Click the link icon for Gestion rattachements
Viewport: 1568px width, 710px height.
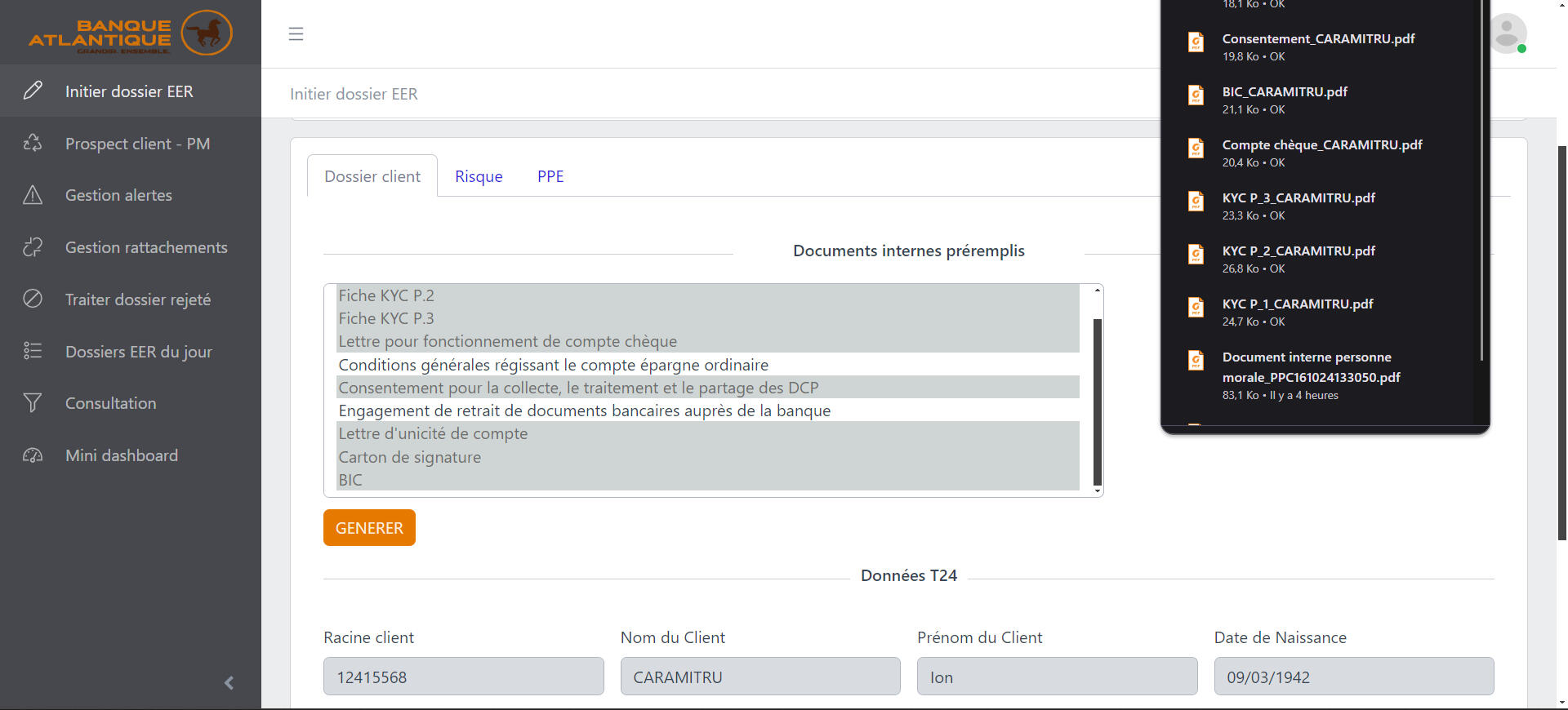click(x=33, y=247)
